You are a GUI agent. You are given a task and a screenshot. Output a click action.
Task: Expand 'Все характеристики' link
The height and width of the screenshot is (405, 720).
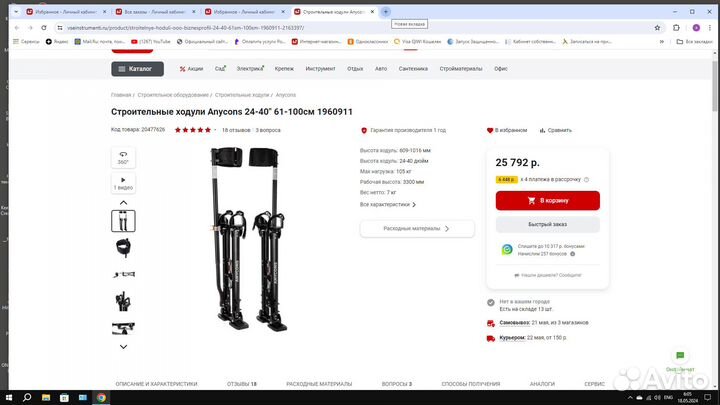388,204
